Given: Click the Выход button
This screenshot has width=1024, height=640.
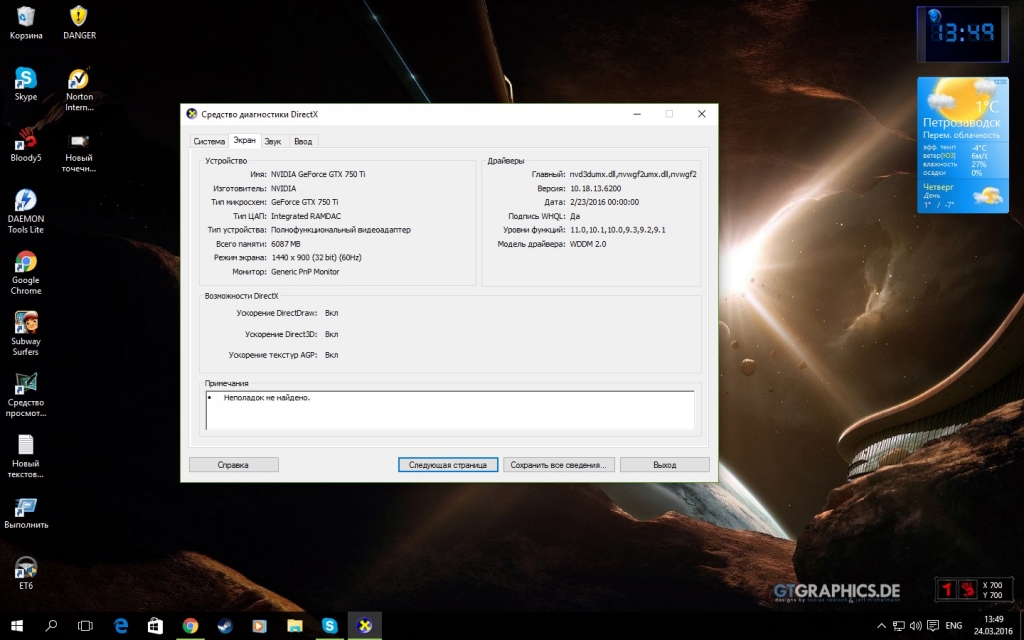Looking at the screenshot, I should tap(664, 465).
